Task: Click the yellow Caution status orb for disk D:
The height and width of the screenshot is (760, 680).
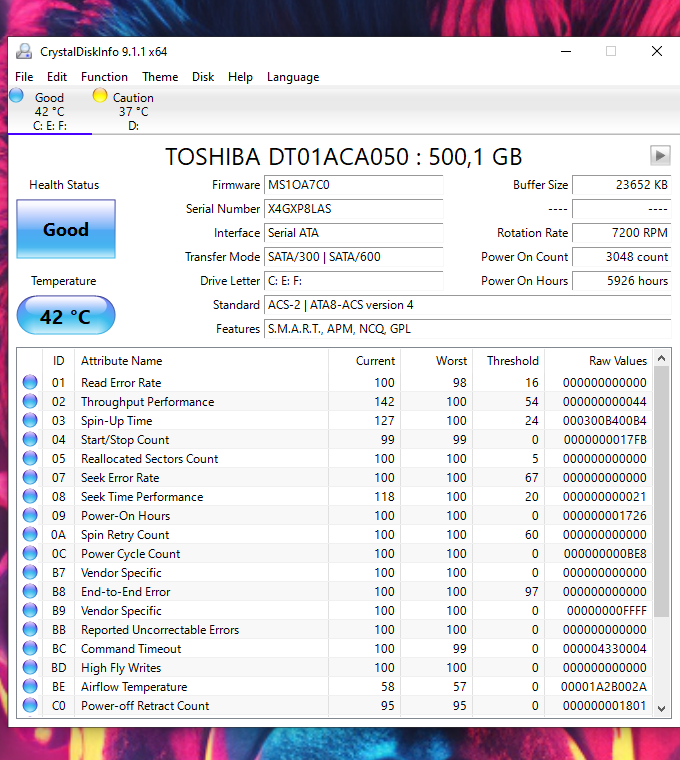Action: pos(99,96)
